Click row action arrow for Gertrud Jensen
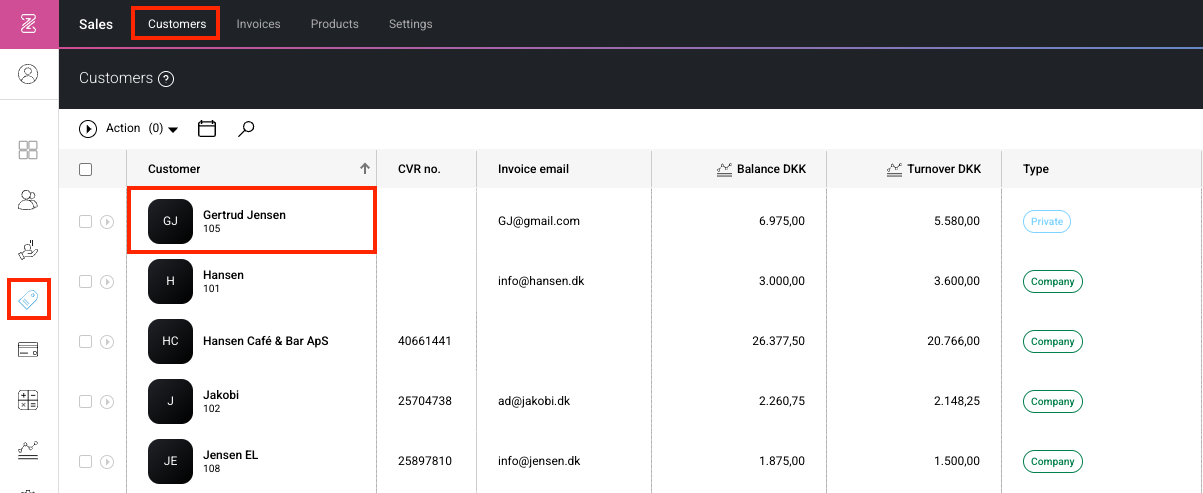This screenshot has height=493, width=1203. tap(107, 222)
